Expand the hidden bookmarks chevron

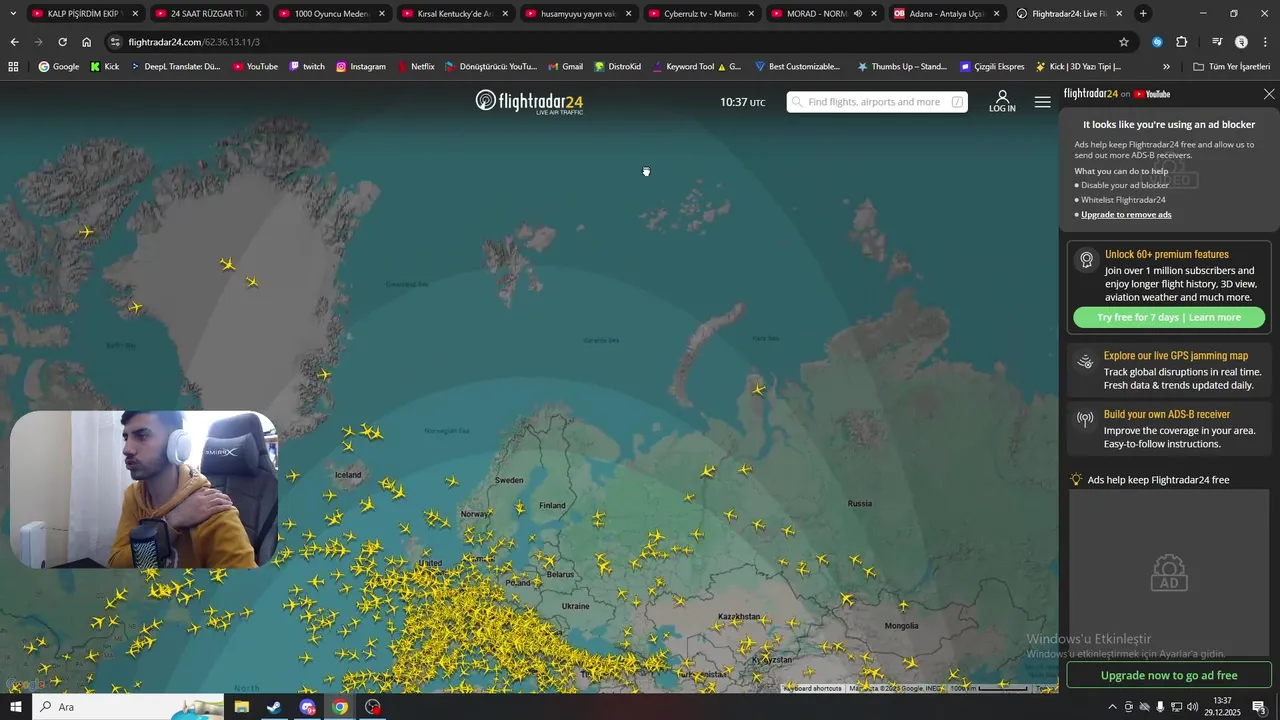[x=1166, y=67]
